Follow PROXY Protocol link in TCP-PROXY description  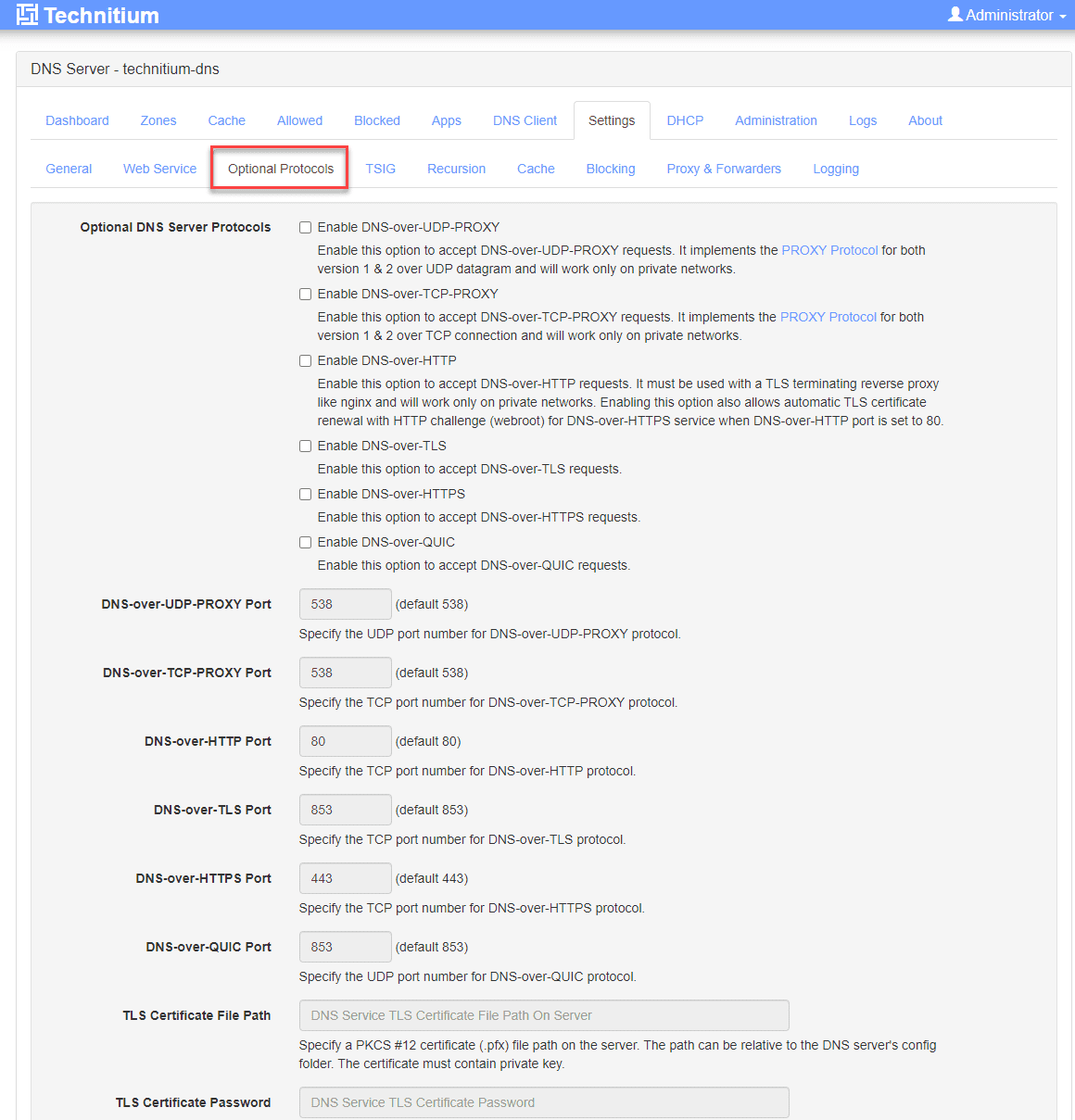[x=828, y=317]
